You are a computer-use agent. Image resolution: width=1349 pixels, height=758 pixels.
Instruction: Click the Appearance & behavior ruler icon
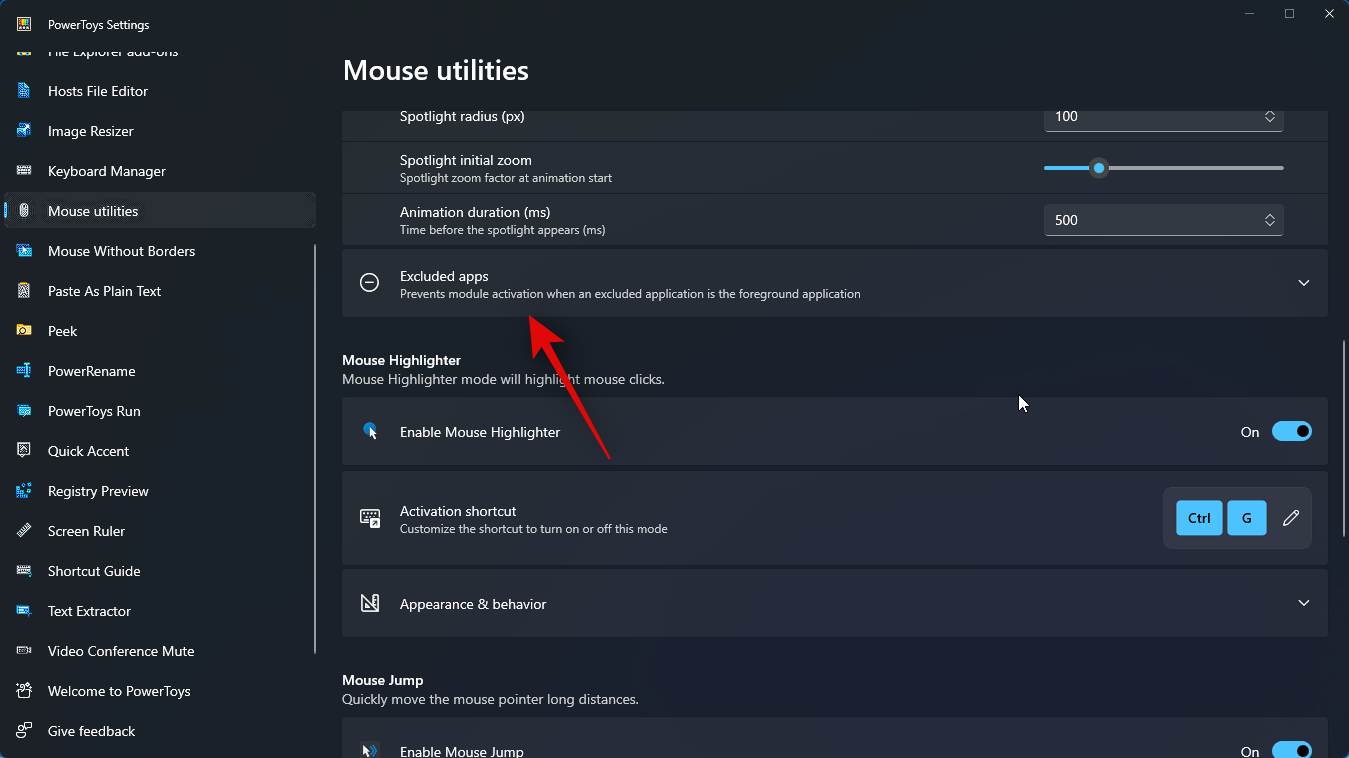pyautogui.click(x=370, y=603)
